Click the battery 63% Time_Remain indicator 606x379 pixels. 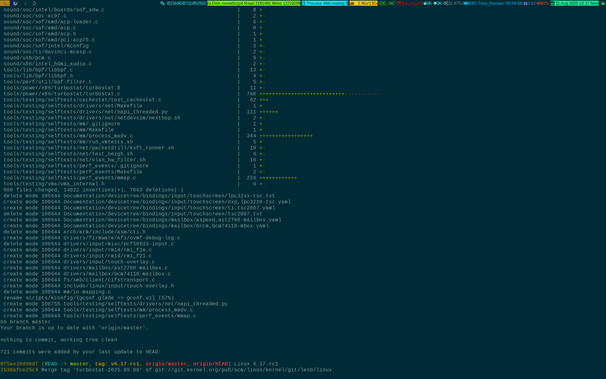point(493,3)
